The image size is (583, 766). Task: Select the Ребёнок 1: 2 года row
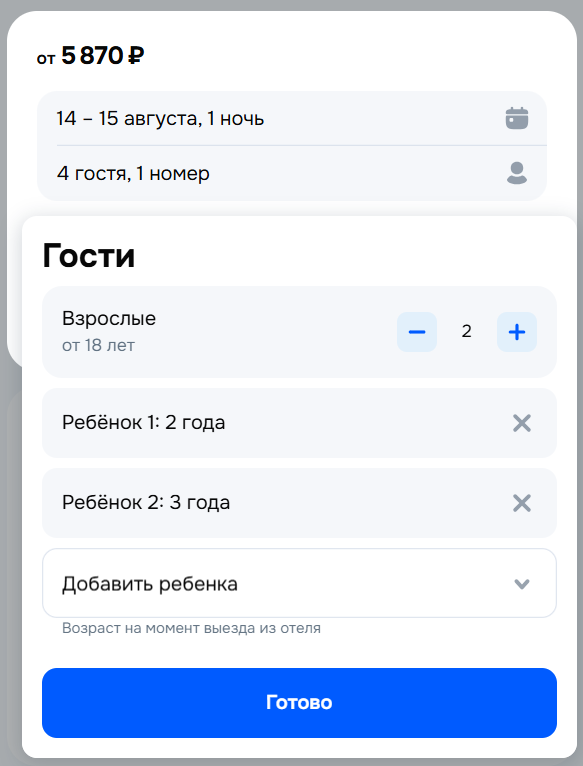coord(299,423)
